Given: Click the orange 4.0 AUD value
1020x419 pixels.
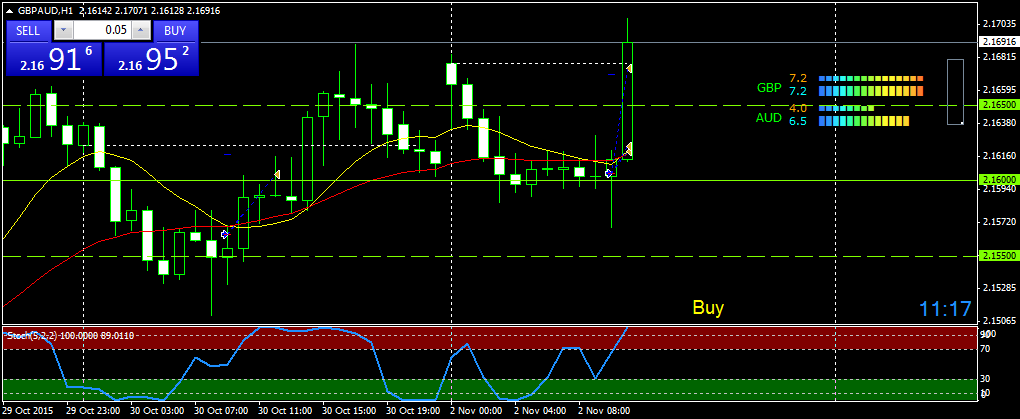Looking at the screenshot, I should click(798, 108).
